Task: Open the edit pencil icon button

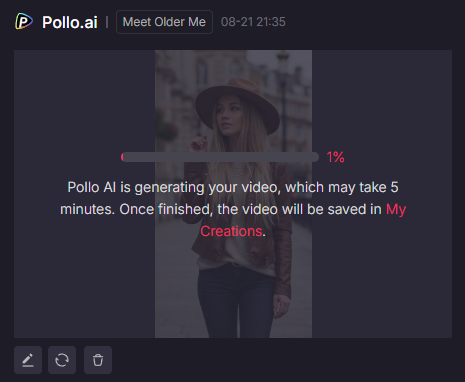Action: click(x=28, y=360)
